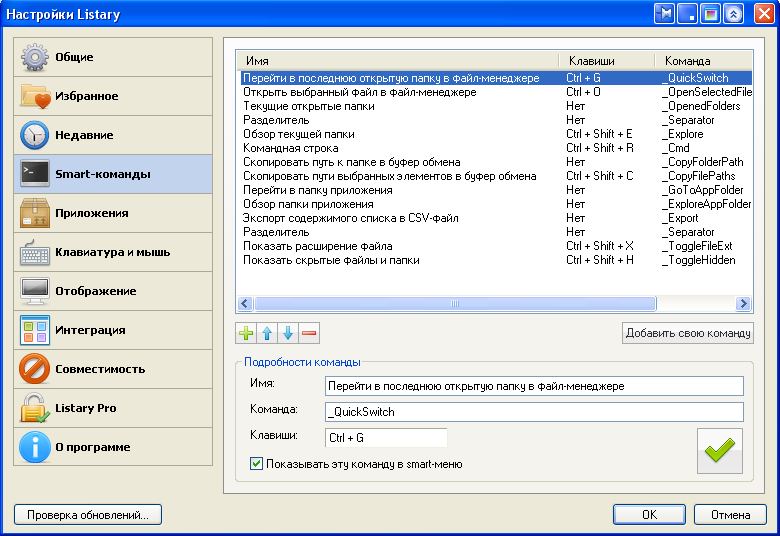Click the roll-up arrows title bar icon

coord(733,13)
